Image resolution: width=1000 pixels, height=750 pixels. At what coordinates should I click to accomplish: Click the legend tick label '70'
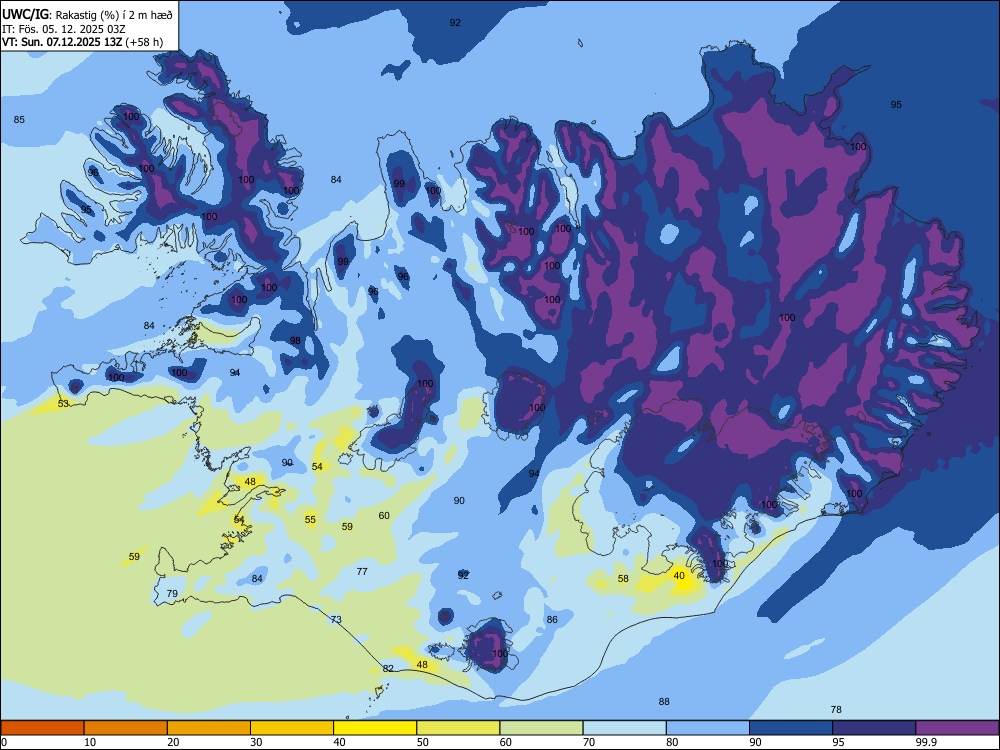coord(589,742)
